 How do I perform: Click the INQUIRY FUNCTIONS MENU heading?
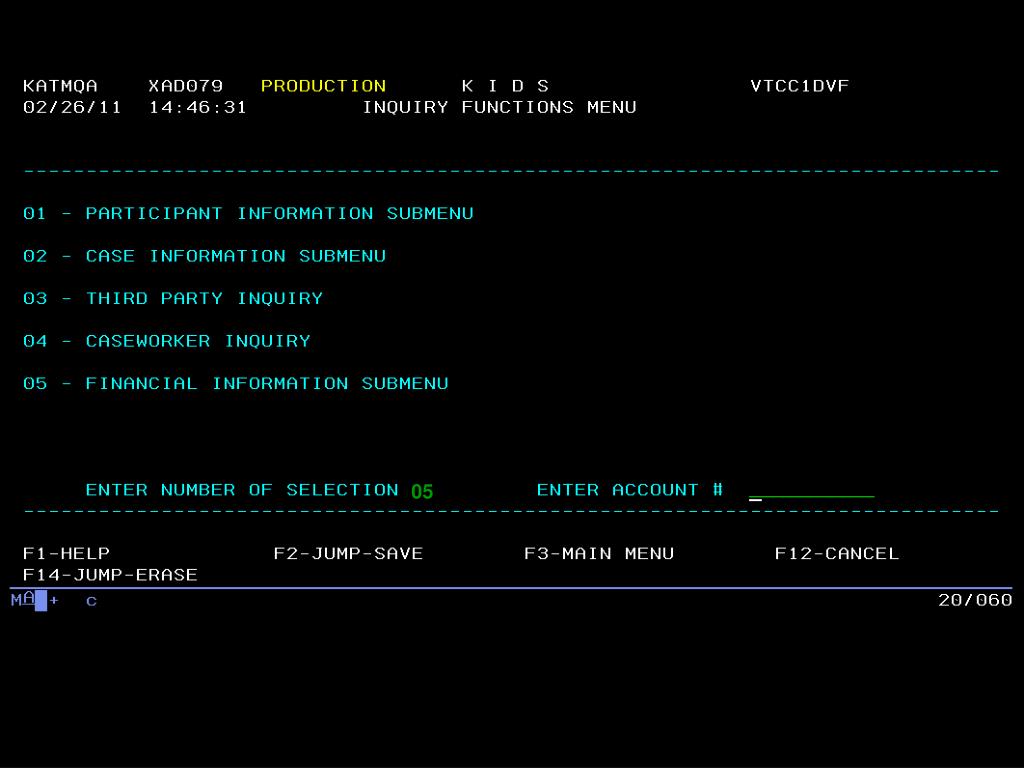coord(500,107)
